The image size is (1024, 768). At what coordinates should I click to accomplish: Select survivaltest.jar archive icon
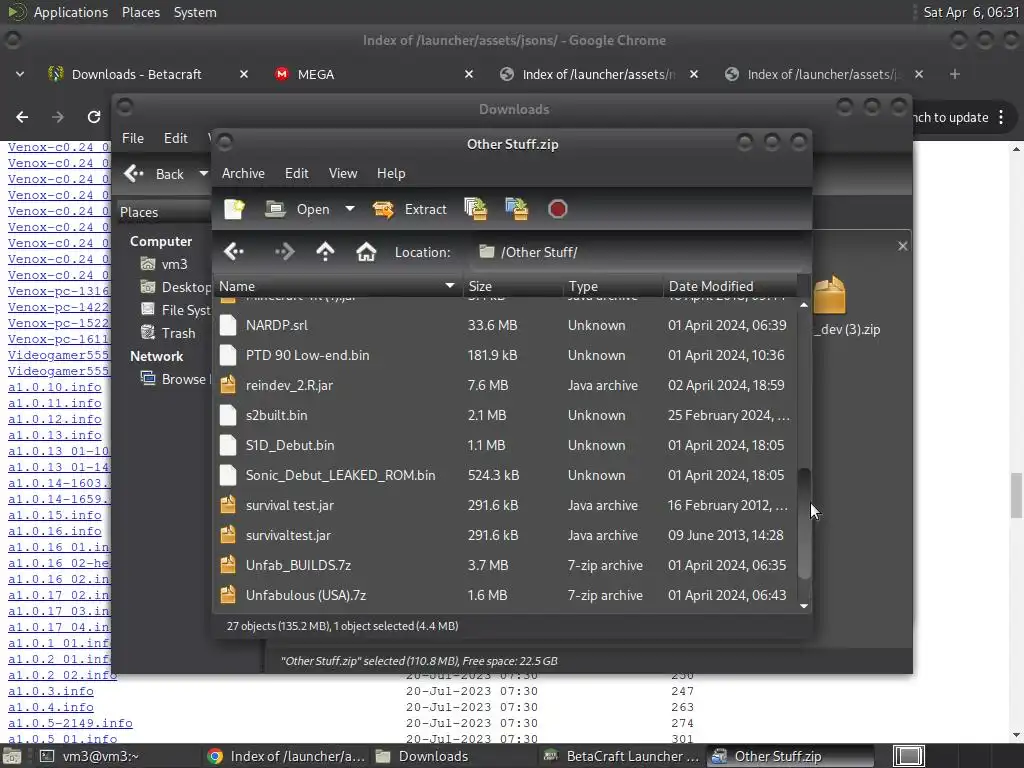click(x=228, y=536)
